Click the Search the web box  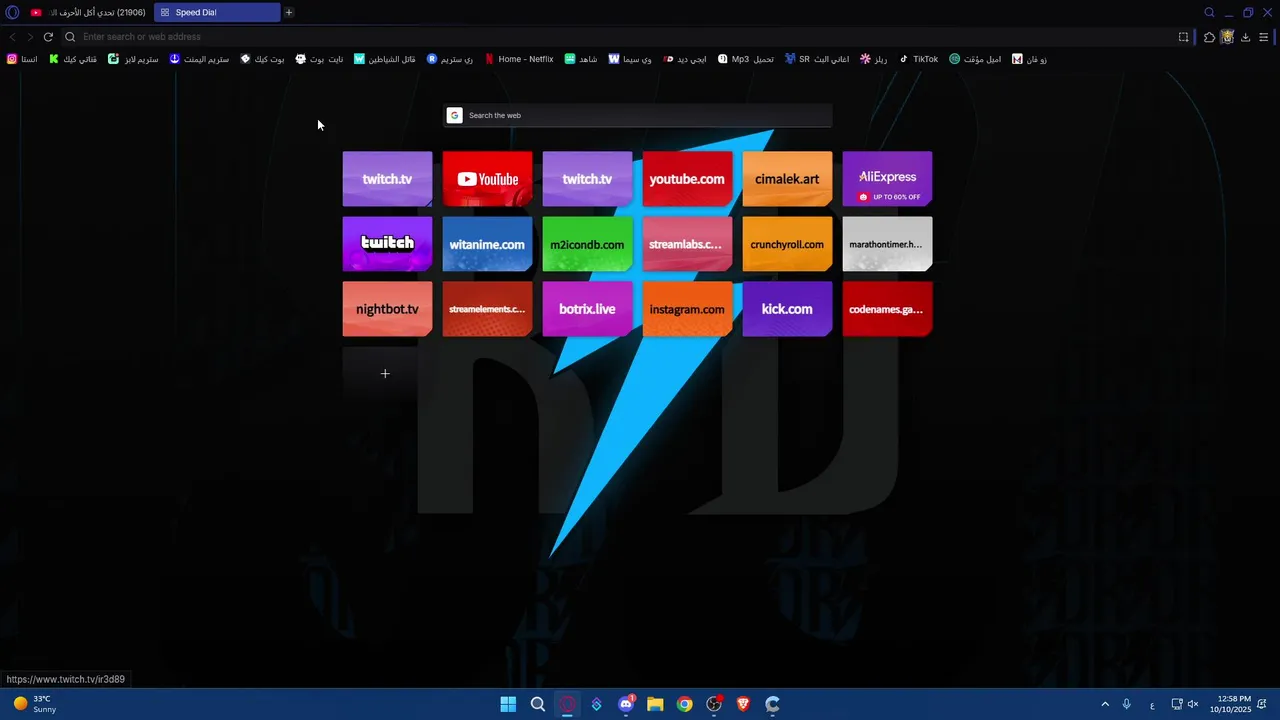(x=638, y=115)
